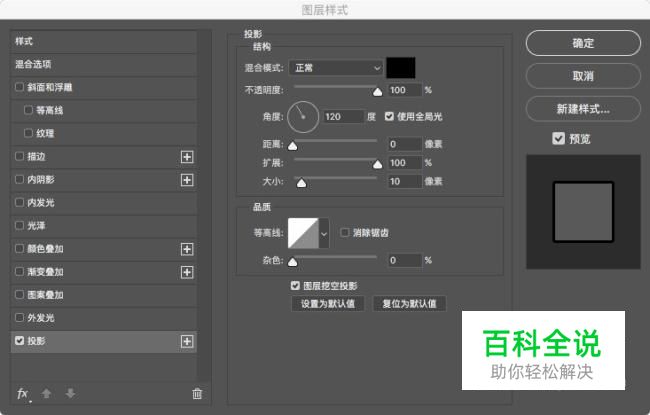Click the move effect up arrow

[46, 393]
